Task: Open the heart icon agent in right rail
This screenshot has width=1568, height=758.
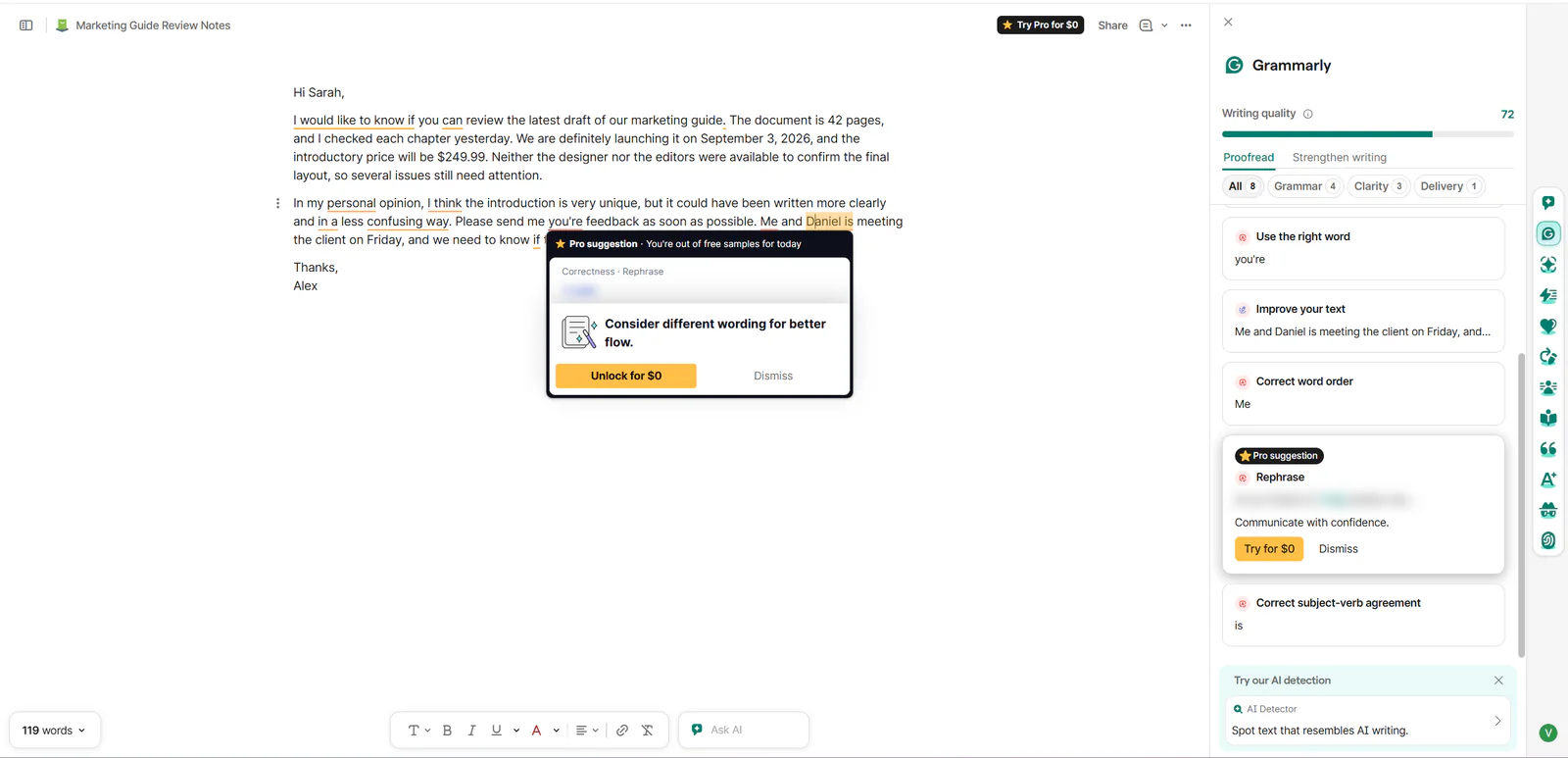Action: pyautogui.click(x=1548, y=327)
